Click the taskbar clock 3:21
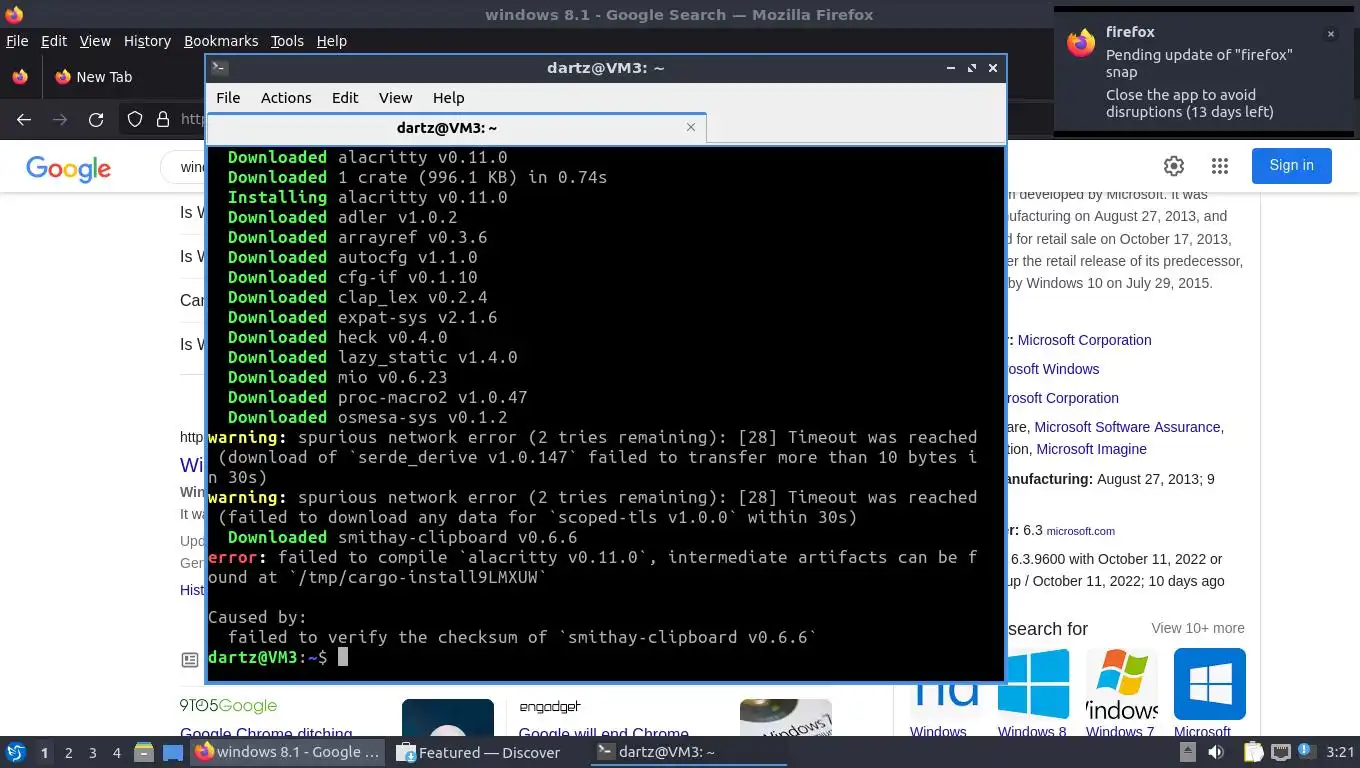This screenshot has width=1360, height=768. (x=1340, y=752)
